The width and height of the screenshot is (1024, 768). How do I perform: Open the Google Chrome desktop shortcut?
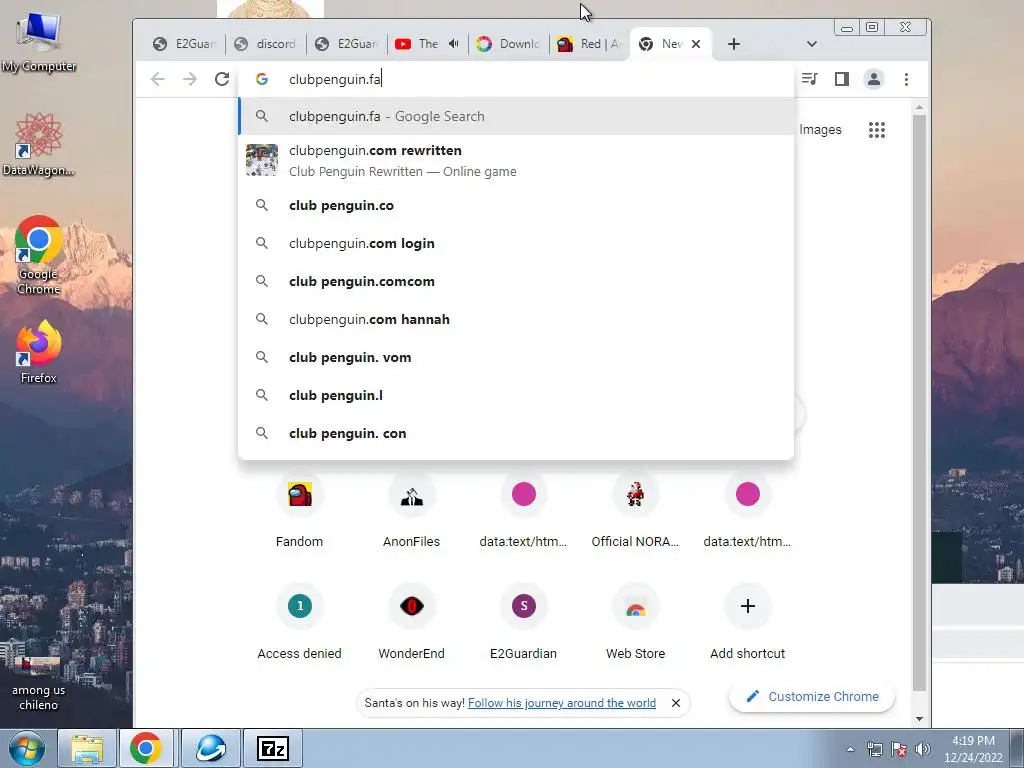pos(39,255)
